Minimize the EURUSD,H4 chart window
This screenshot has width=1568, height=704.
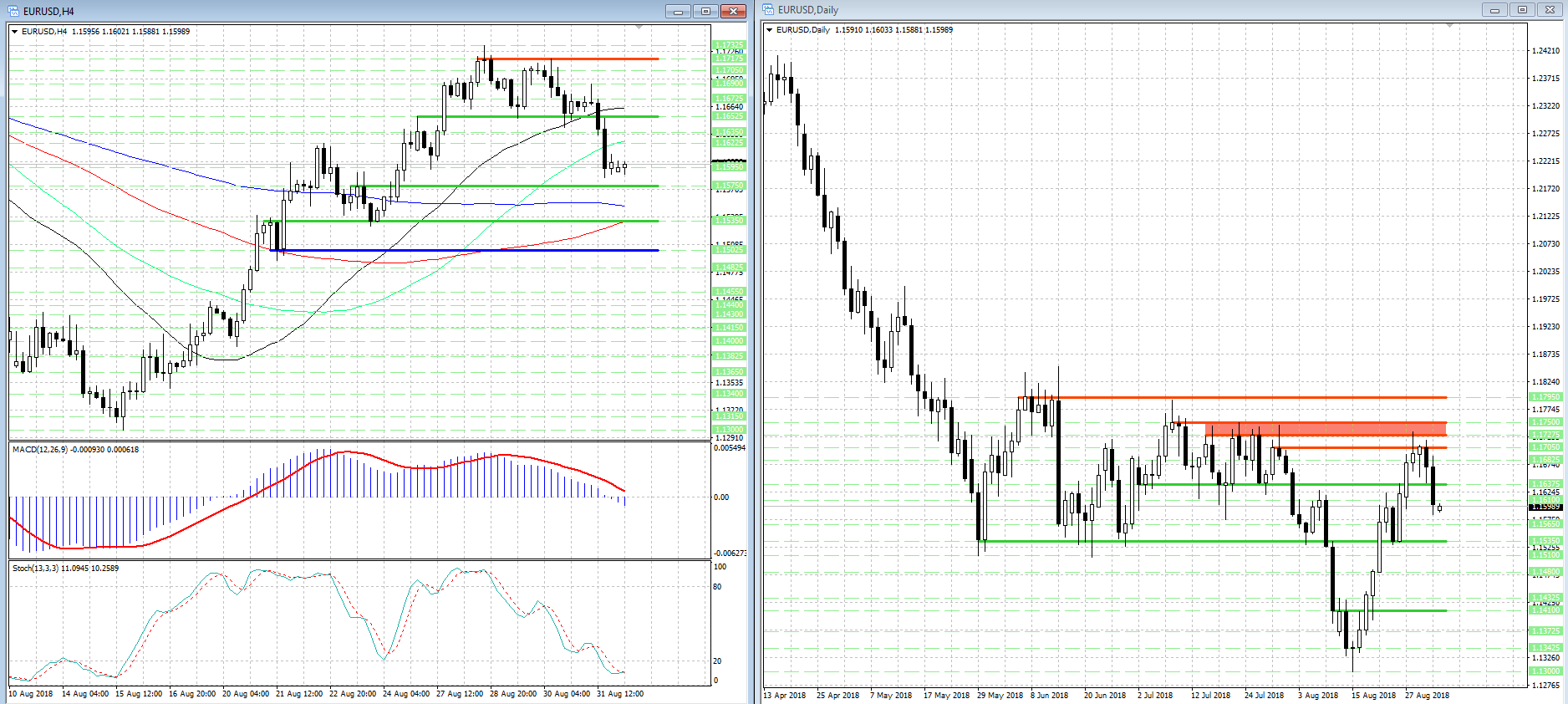coord(678,11)
